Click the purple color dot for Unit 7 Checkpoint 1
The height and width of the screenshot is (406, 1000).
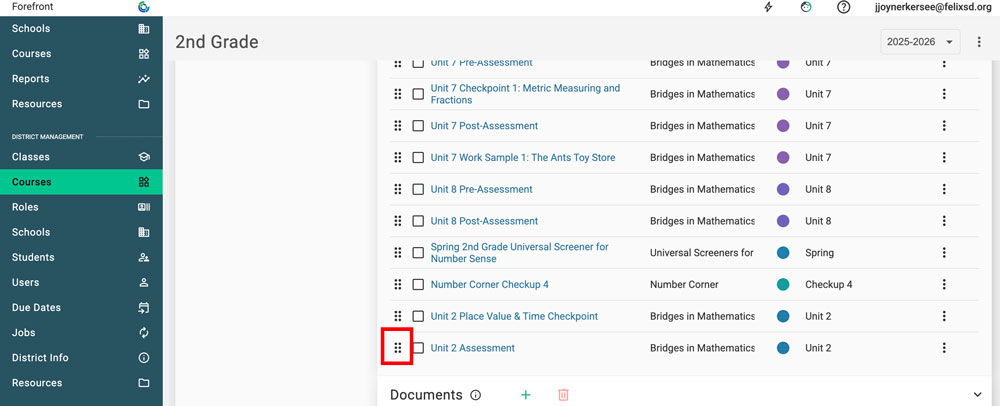[783, 94]
